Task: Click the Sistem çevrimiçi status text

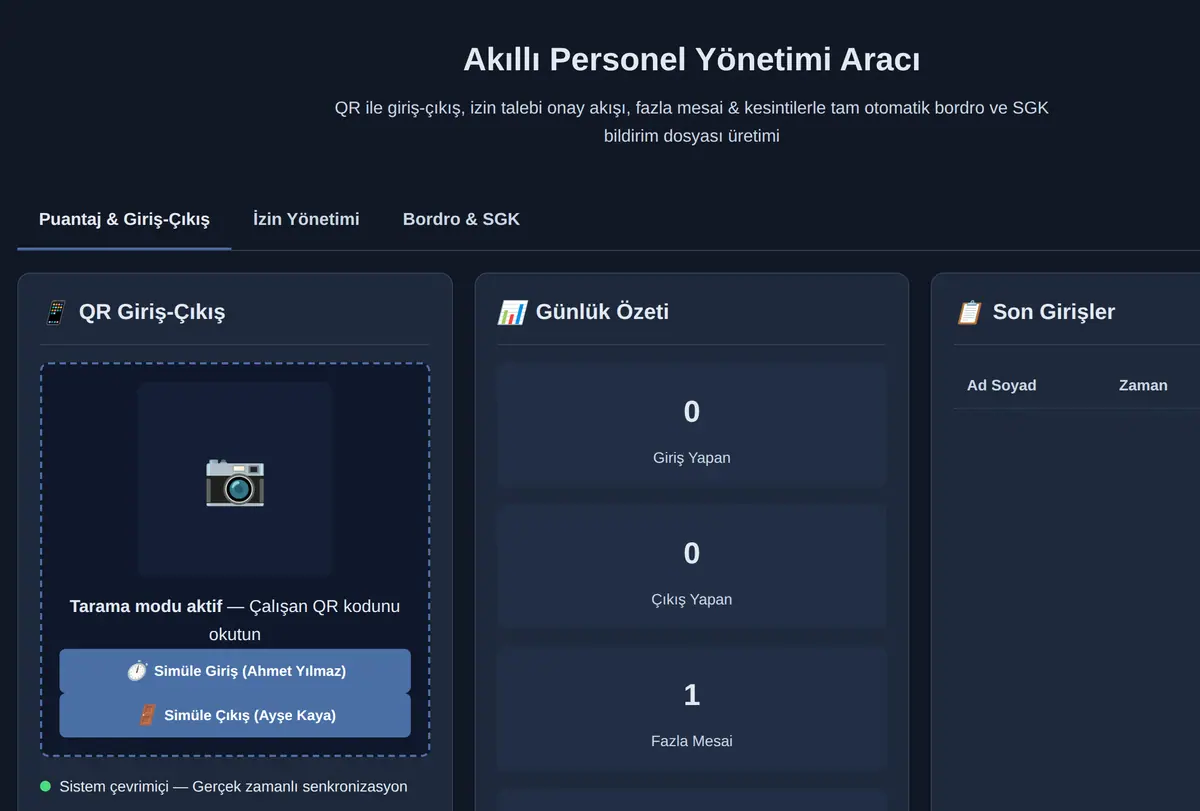Action: pyautogui.click(x=233, y=787)
